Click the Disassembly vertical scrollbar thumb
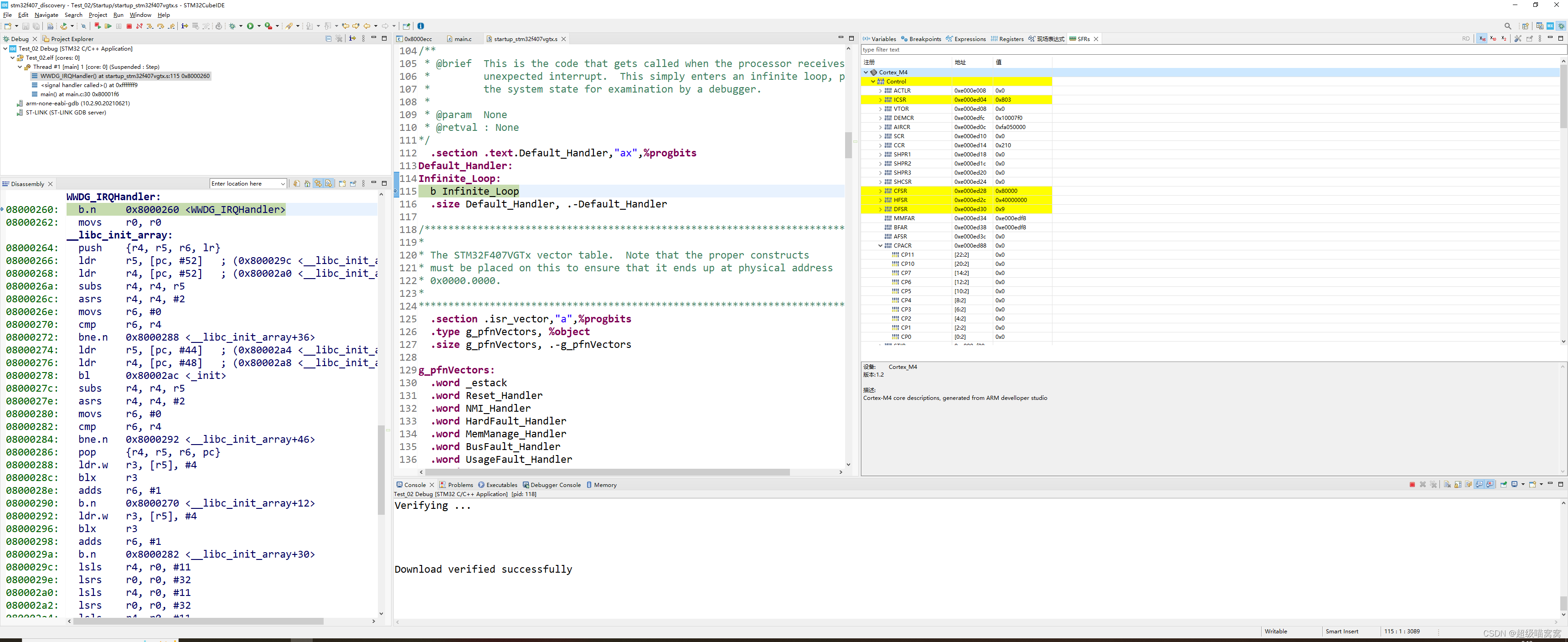The image size is (1568, 642). [x=381, y=470]
